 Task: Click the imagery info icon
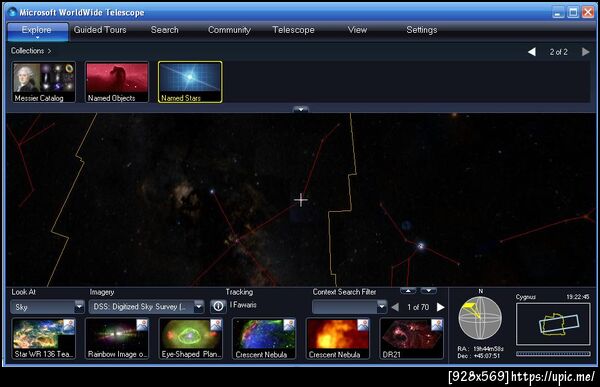click(218, 306)
